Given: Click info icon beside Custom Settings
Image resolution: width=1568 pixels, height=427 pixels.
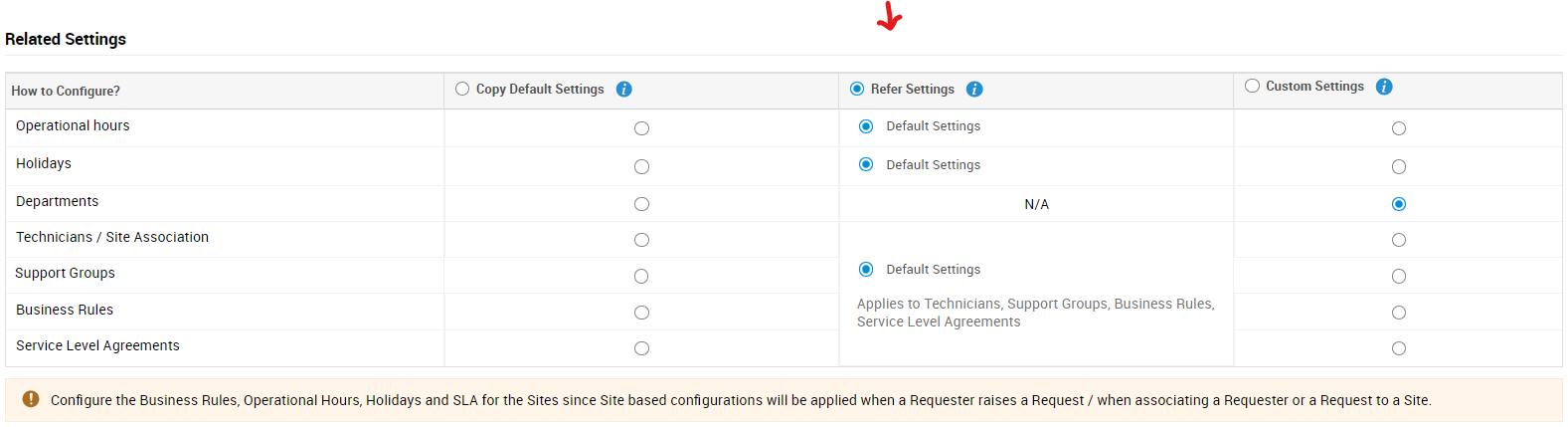Looking at the screenshot, I should [x=1384, y=87].
